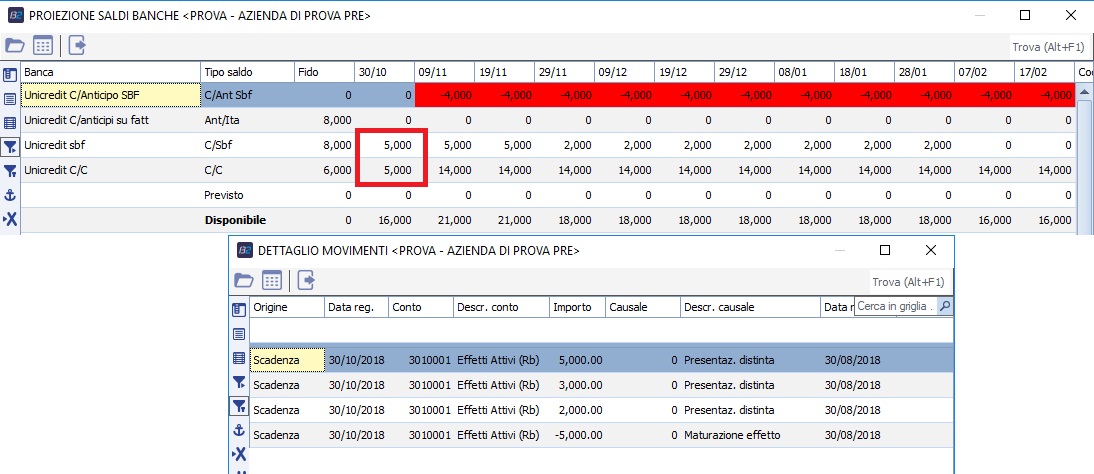This screenshot has width=1094, height=474.
Task: Click the filter-with-arrow icon in Dettaglio Movimenti sidebar
Action: pos(239,382)
